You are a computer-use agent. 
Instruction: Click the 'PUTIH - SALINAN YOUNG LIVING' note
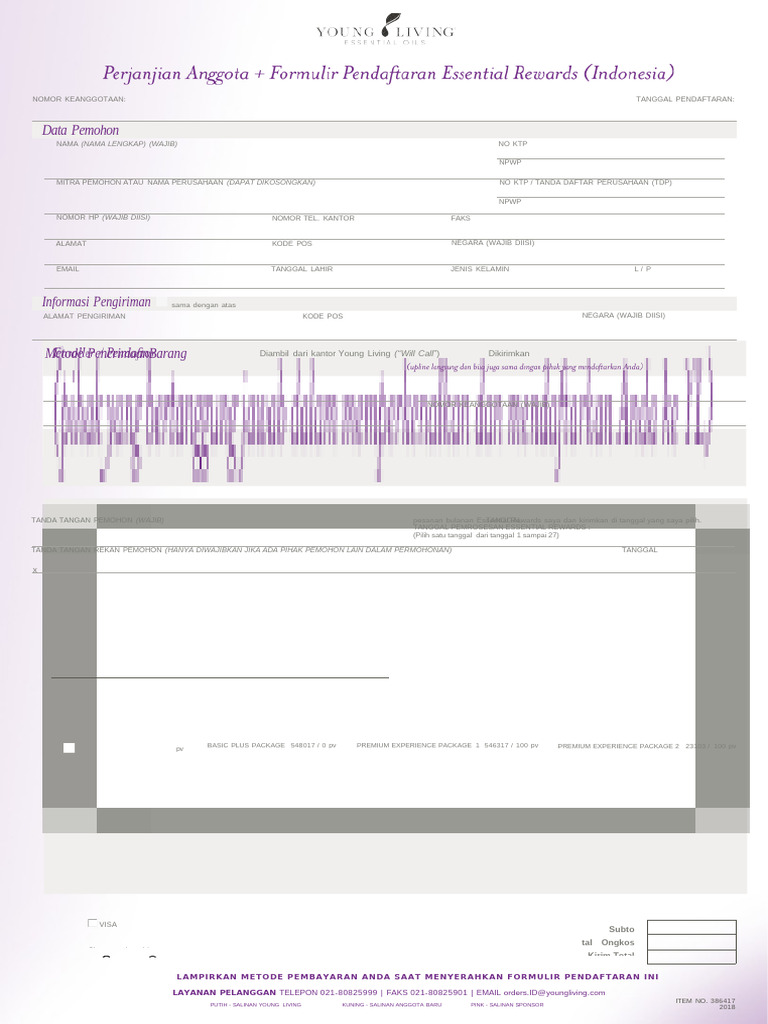click(x=255, y=1005)
